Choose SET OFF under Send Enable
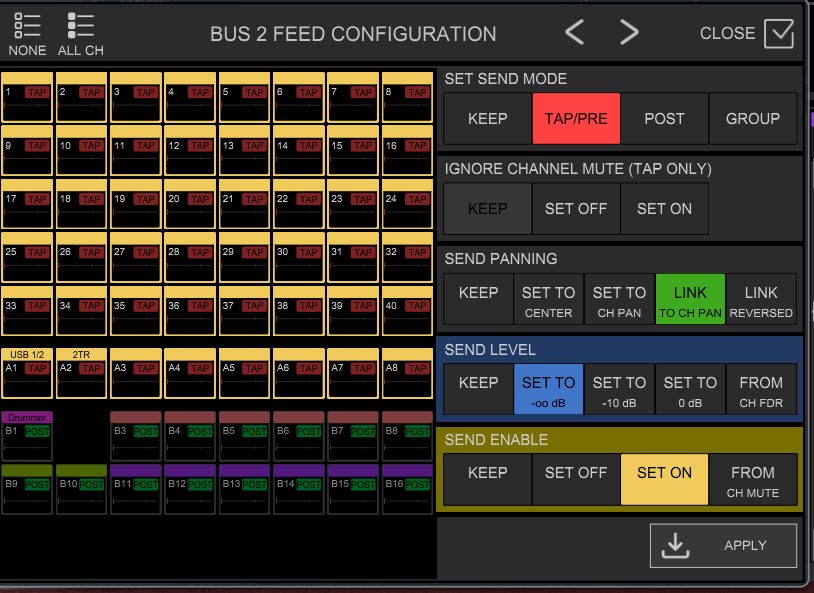Screen dimensions: 814x593 pyautogui.click(x=576, y=479)
